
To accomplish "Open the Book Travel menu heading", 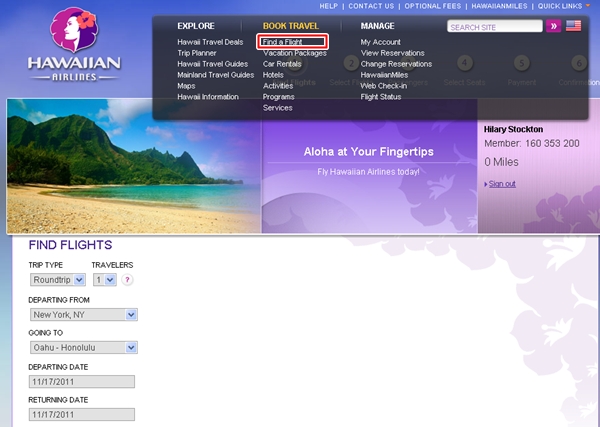I will (290, 26).
